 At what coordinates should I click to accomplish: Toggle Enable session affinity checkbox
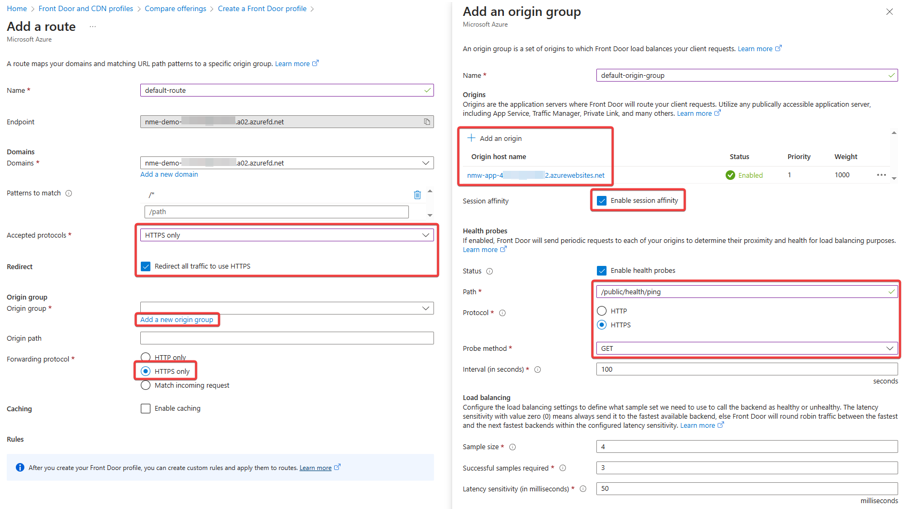point(602,200)
